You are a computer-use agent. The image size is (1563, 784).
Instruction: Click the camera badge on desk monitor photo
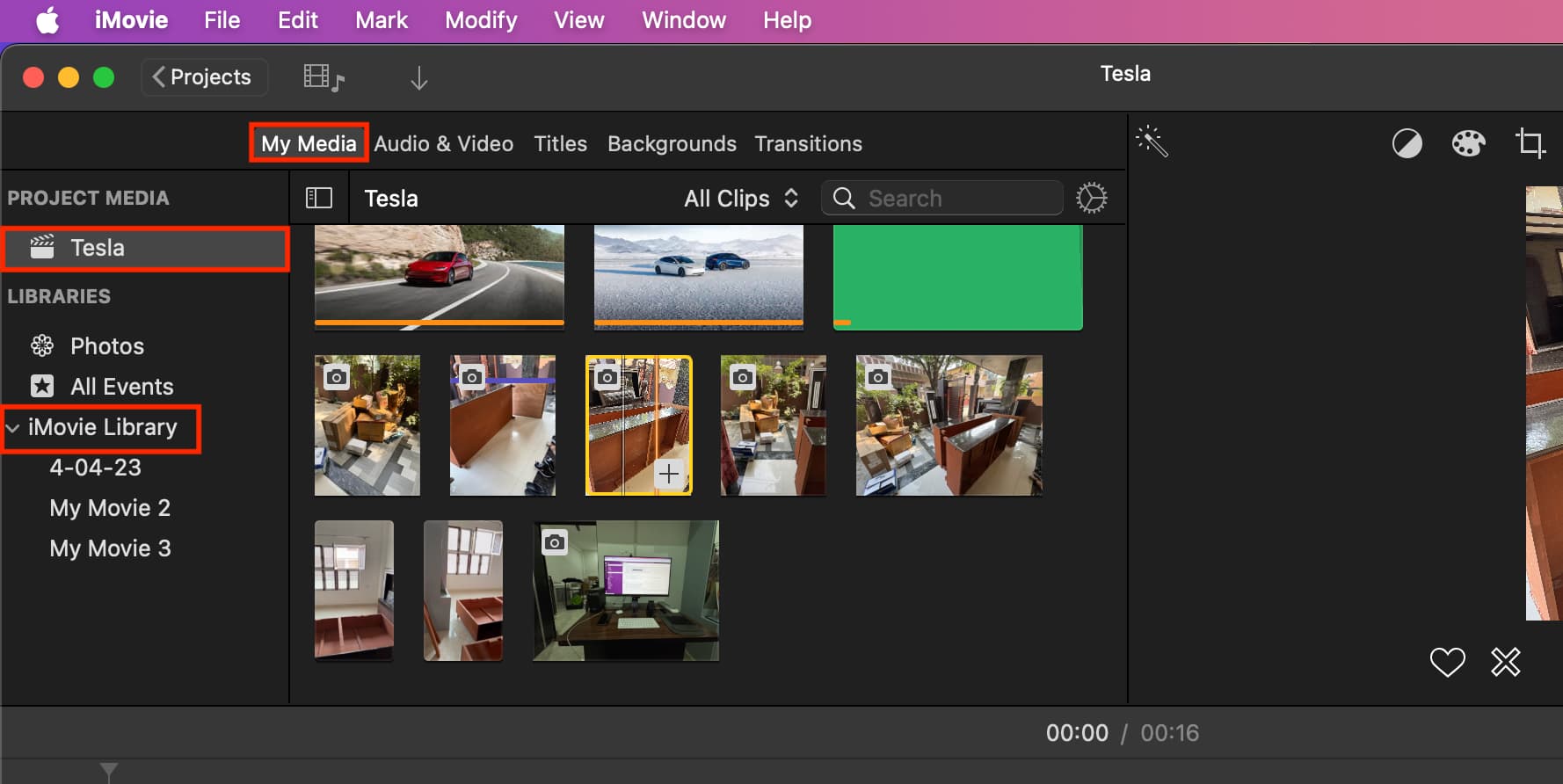pos(555,542)
